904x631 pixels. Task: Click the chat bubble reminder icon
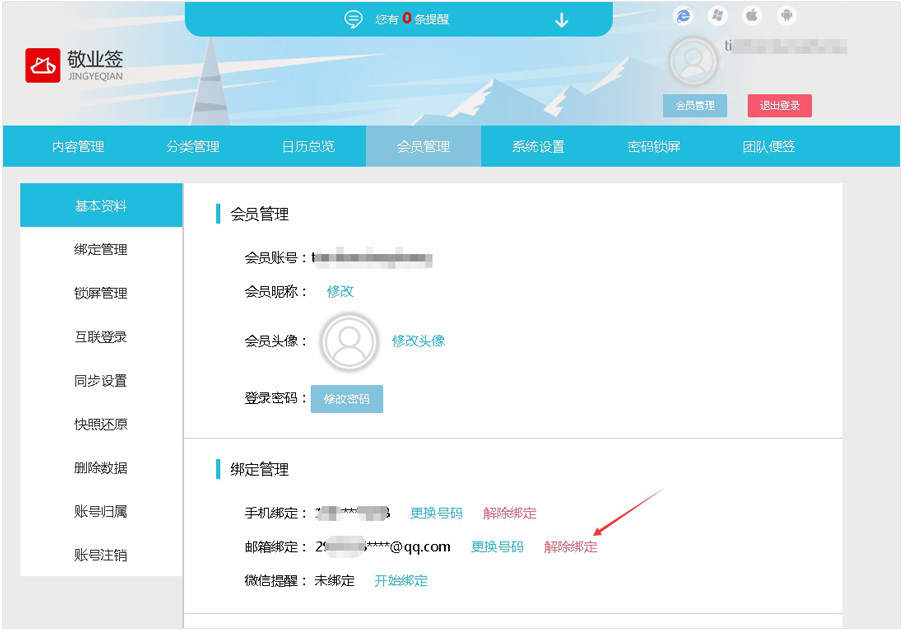353,19
